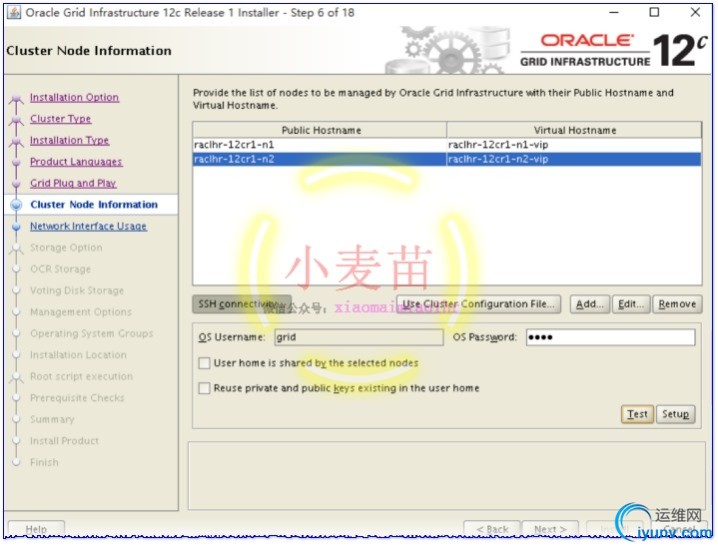Toggle the SSH connectivity button
Viewport: 718px width, 549px height.
242,304
